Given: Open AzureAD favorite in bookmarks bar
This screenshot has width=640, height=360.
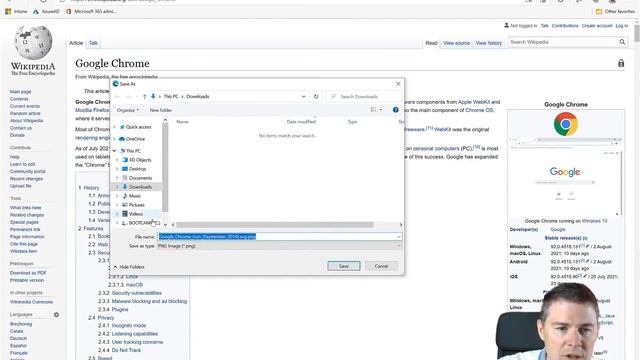Looking at the screenshot, I should click(46, 11).
